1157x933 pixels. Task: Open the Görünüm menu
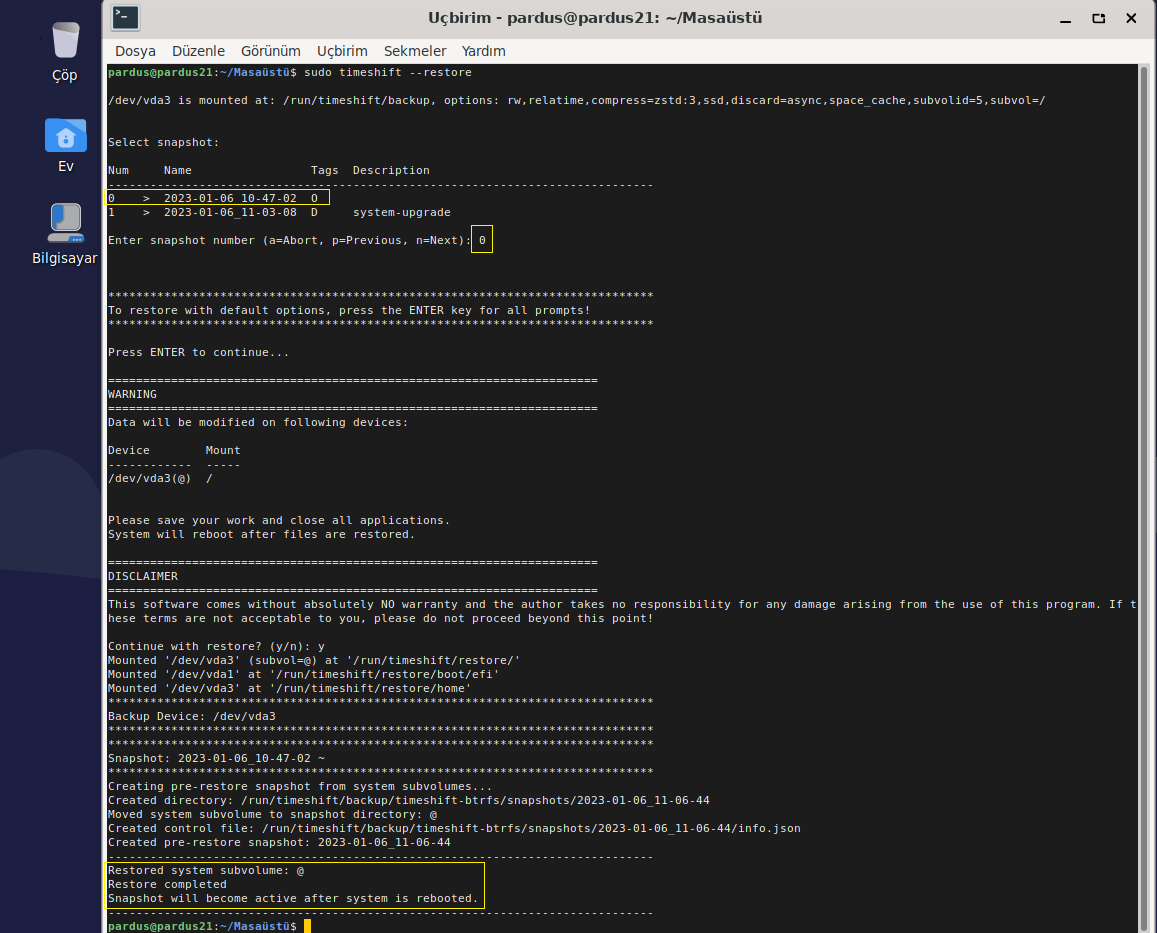[271, 51]
